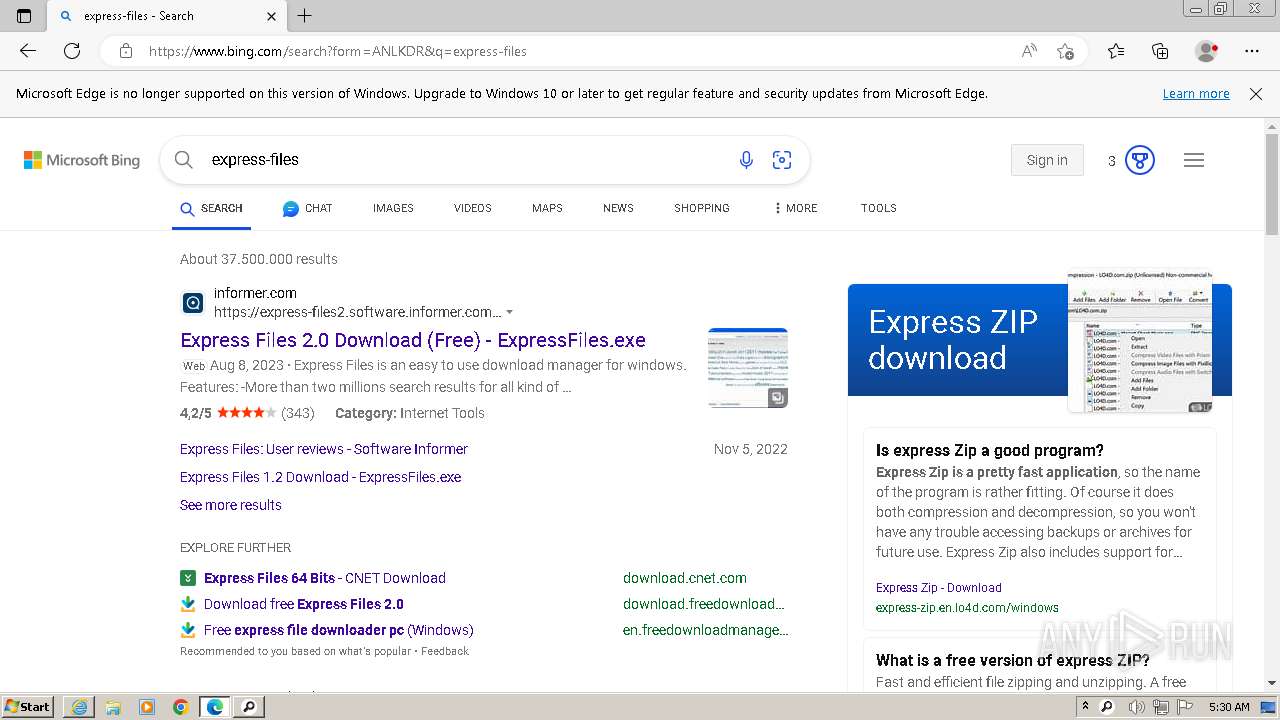1280x720 pixels.
Task: Select the SEARCH tab
Action: [211, 208]
